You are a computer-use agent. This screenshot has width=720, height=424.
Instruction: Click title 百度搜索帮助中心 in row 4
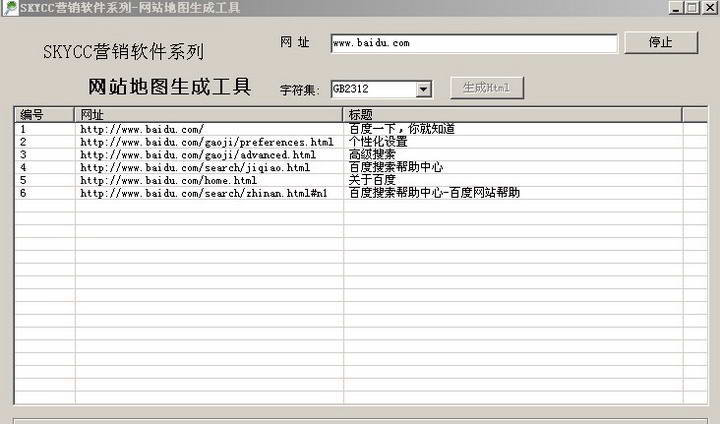tap(396, 167)
